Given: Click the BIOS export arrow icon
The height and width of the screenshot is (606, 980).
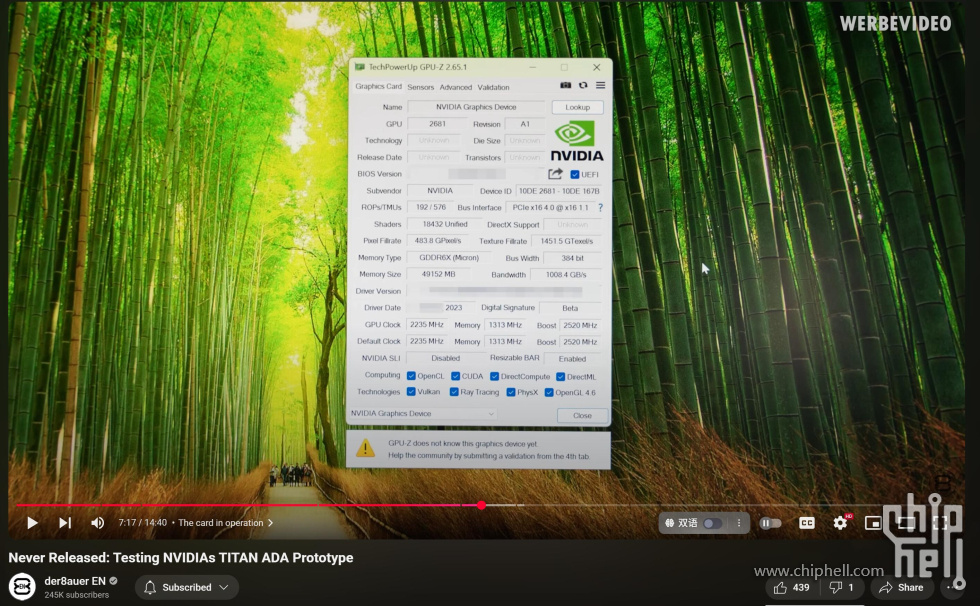Looking at the screenshot, I should [555, 174].
